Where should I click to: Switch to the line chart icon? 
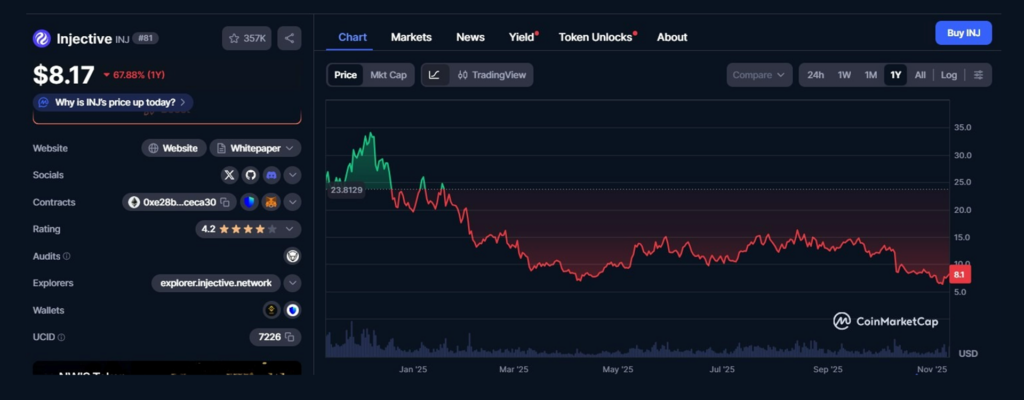coord(434,75)
